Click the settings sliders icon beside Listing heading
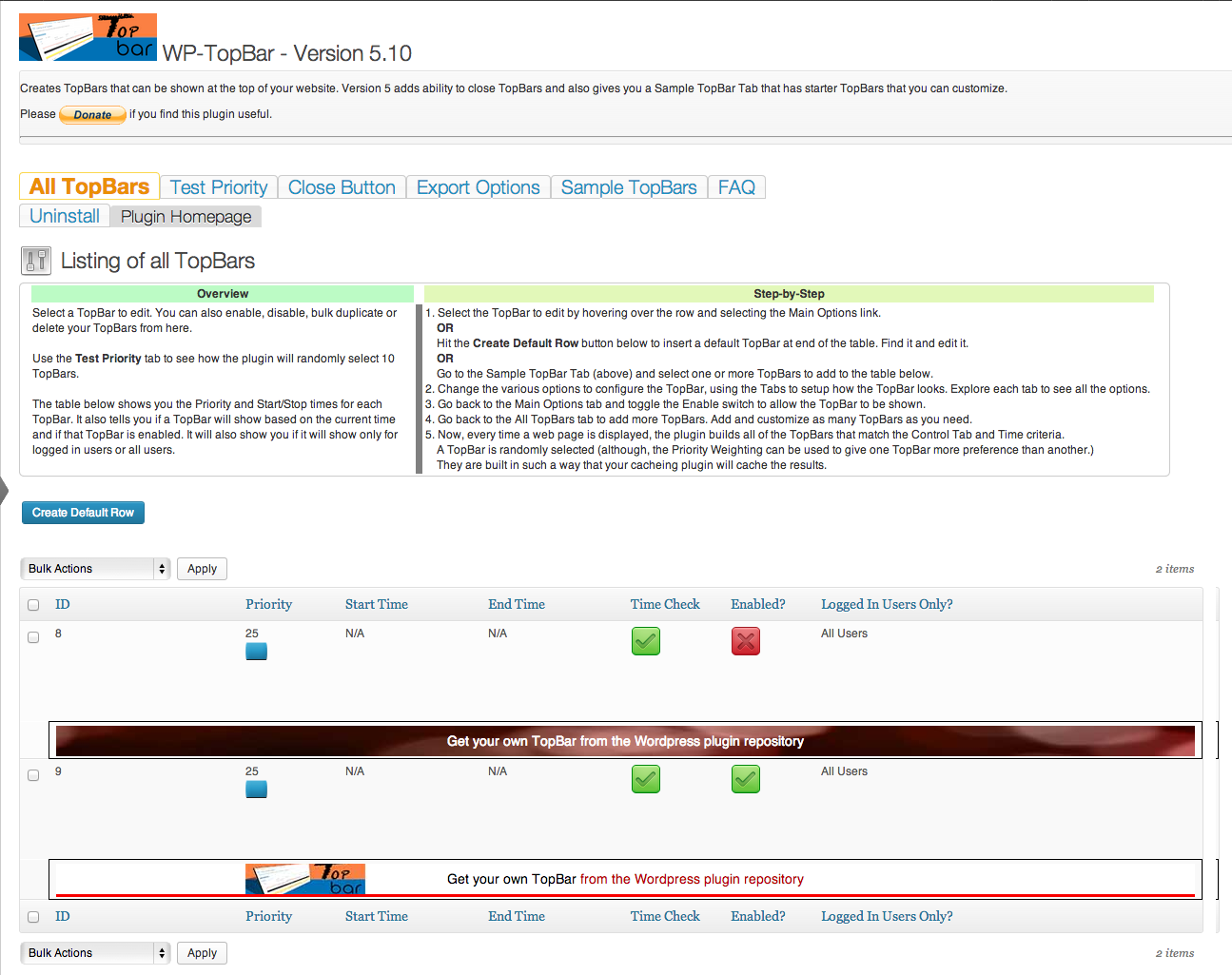1232x975 pixels. [36, 261]
